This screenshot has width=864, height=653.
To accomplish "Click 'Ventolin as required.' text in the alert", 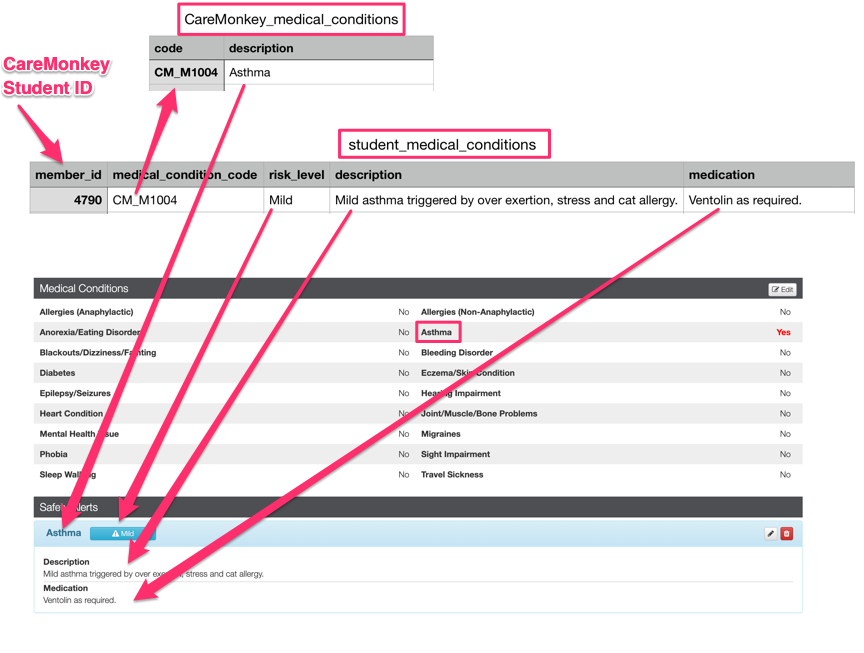I will [79, 601].
